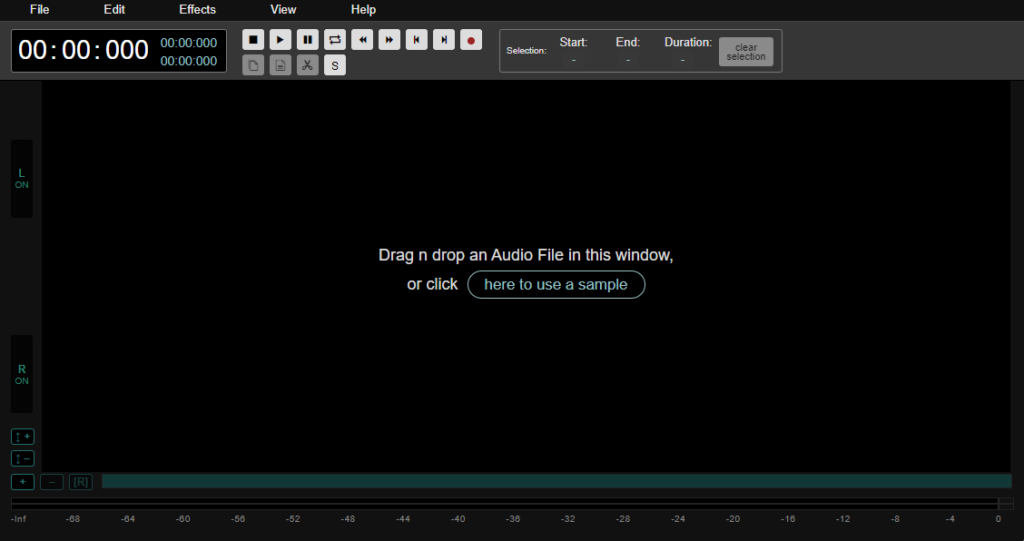This screenshot has width=1024, height=541.
Task: Toggle loop playback icon
Action: 335,40
